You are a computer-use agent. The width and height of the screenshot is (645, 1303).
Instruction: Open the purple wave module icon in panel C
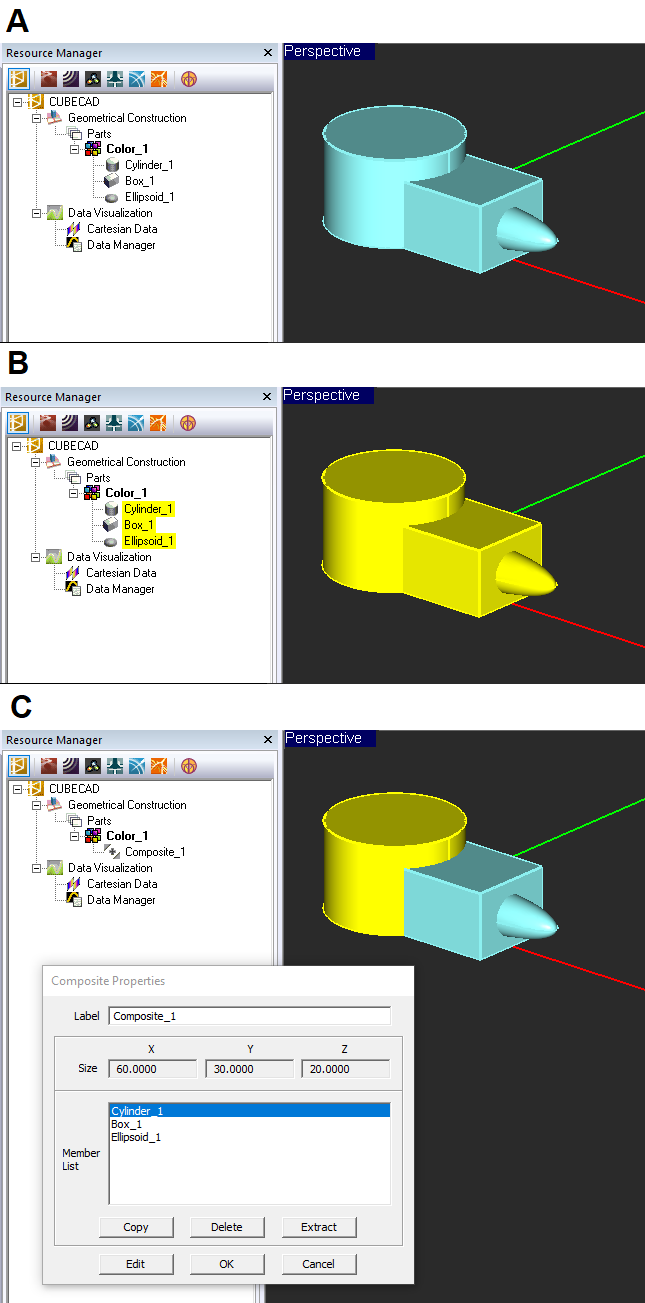70,765
